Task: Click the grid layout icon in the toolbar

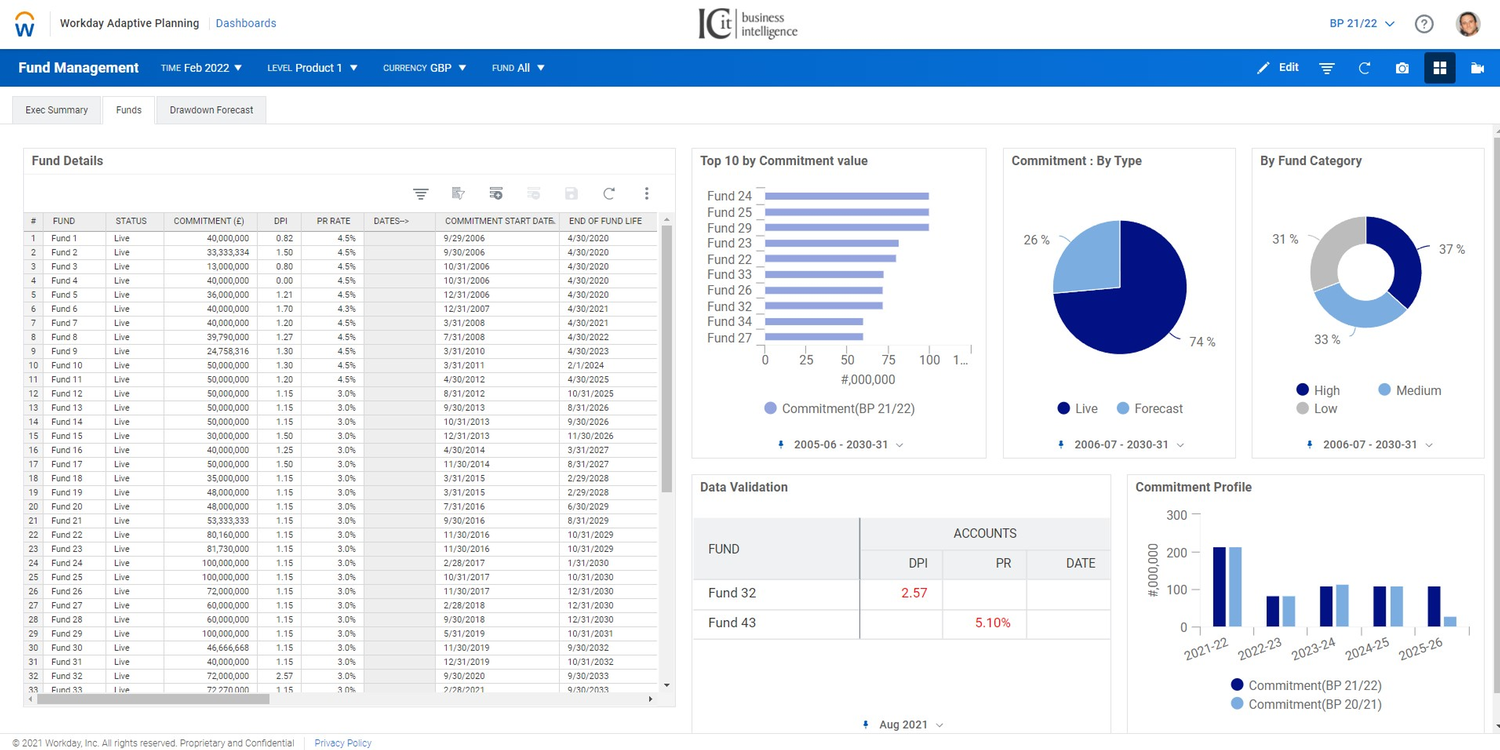Action: click(x=1439, y=67)
